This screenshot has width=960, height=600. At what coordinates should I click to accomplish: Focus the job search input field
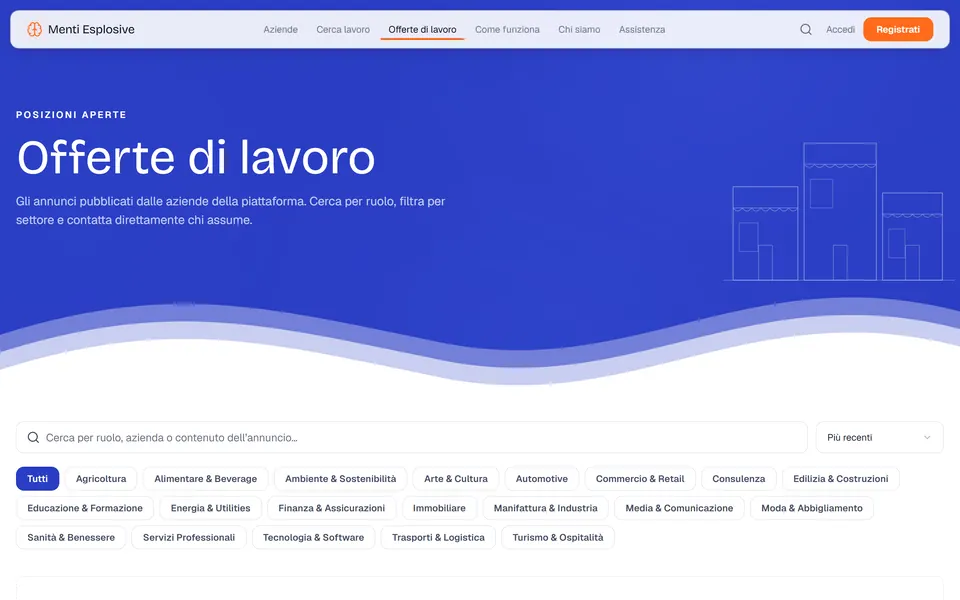411,437
